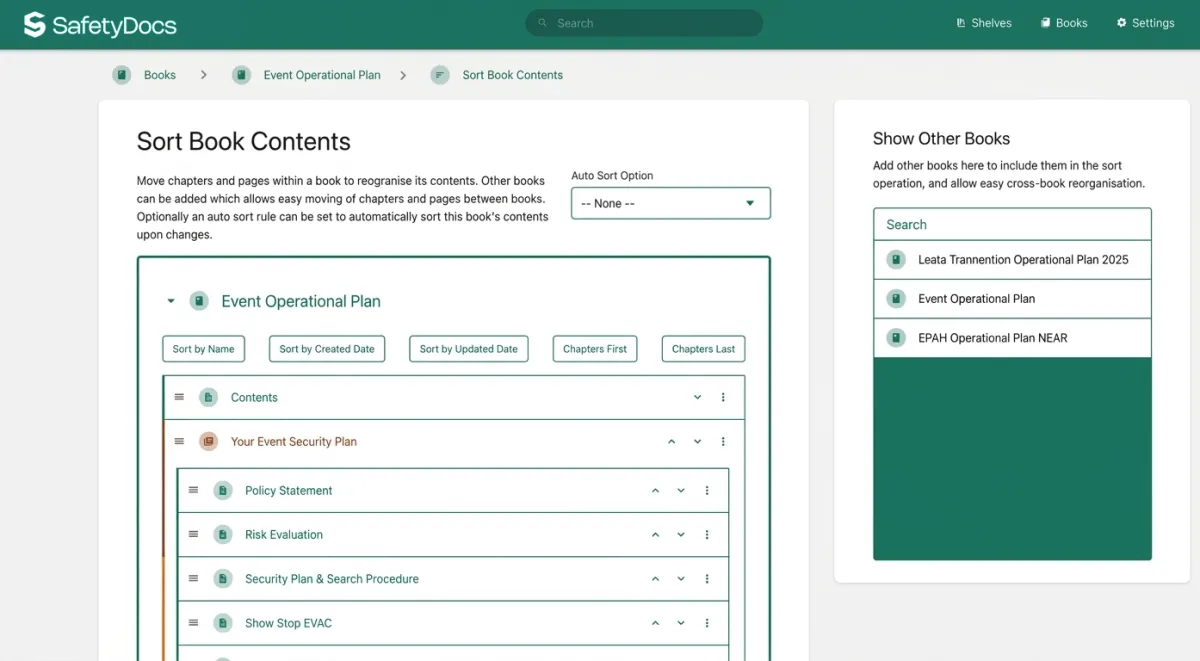Click page icon of Risk Evaluation
The height and width of the screenshot is (661, 1200).
click(223, 534)
